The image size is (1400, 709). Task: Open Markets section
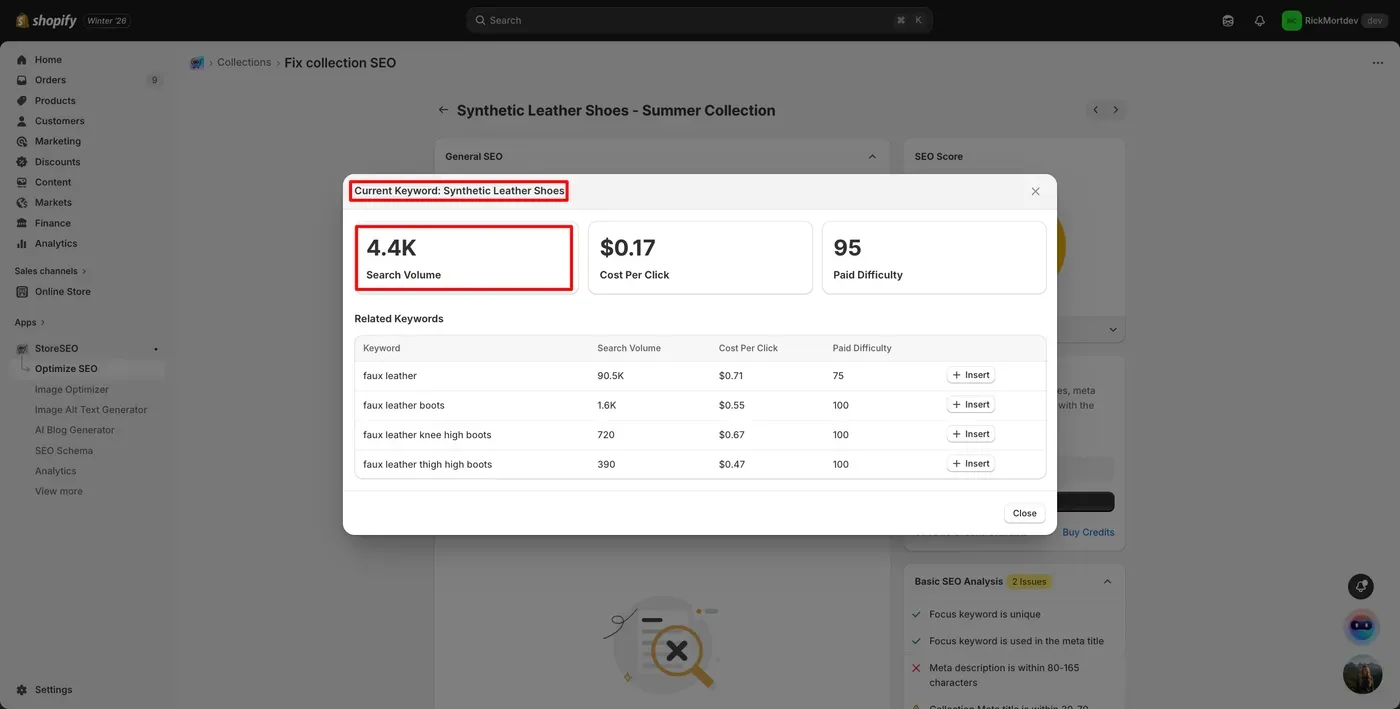(x=53, y=202)
